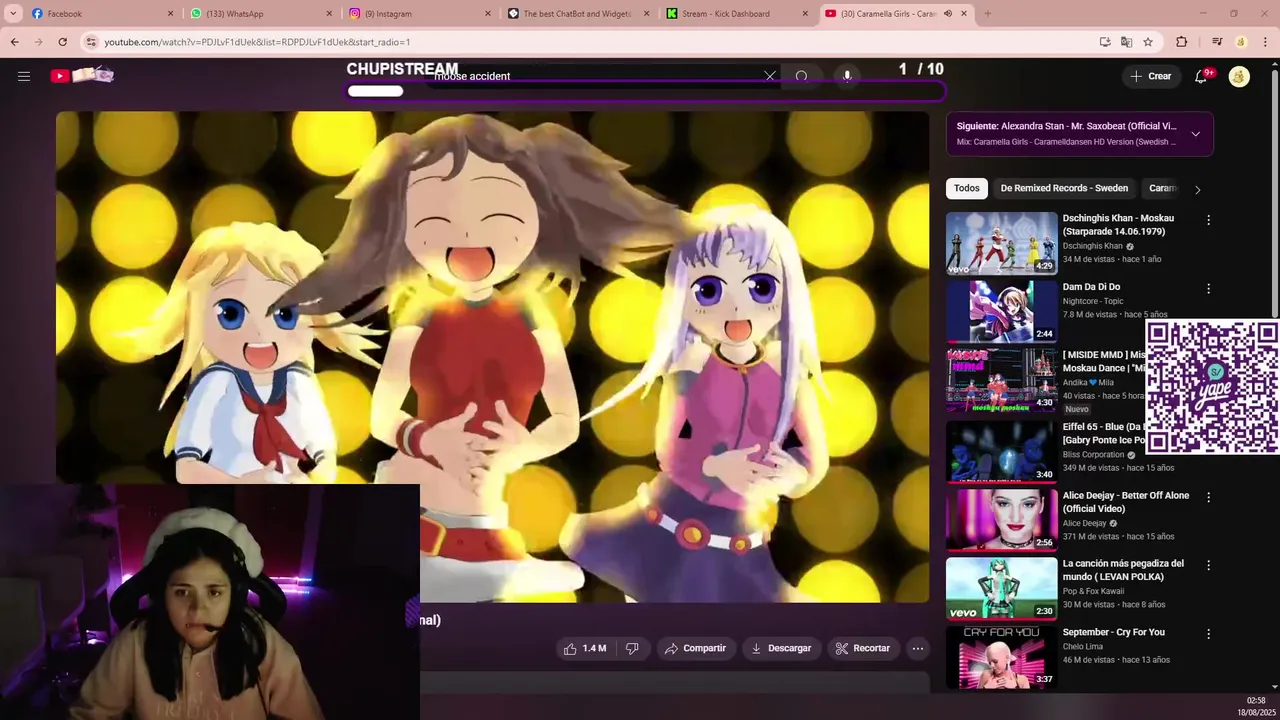The image size is (1280, 720).
Task: Click the Crear button
Action: point(1150,76)
